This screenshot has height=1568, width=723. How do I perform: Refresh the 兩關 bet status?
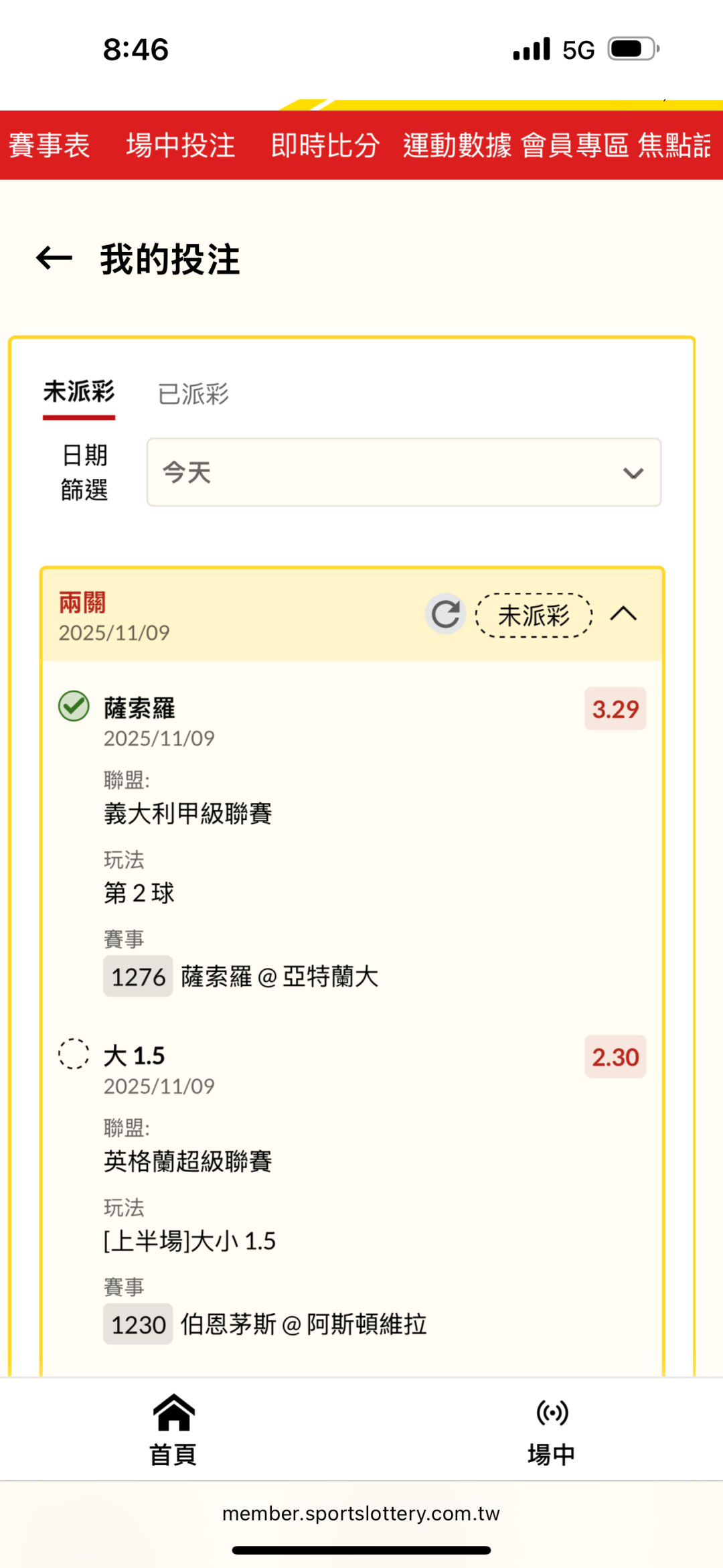(445, 614)
